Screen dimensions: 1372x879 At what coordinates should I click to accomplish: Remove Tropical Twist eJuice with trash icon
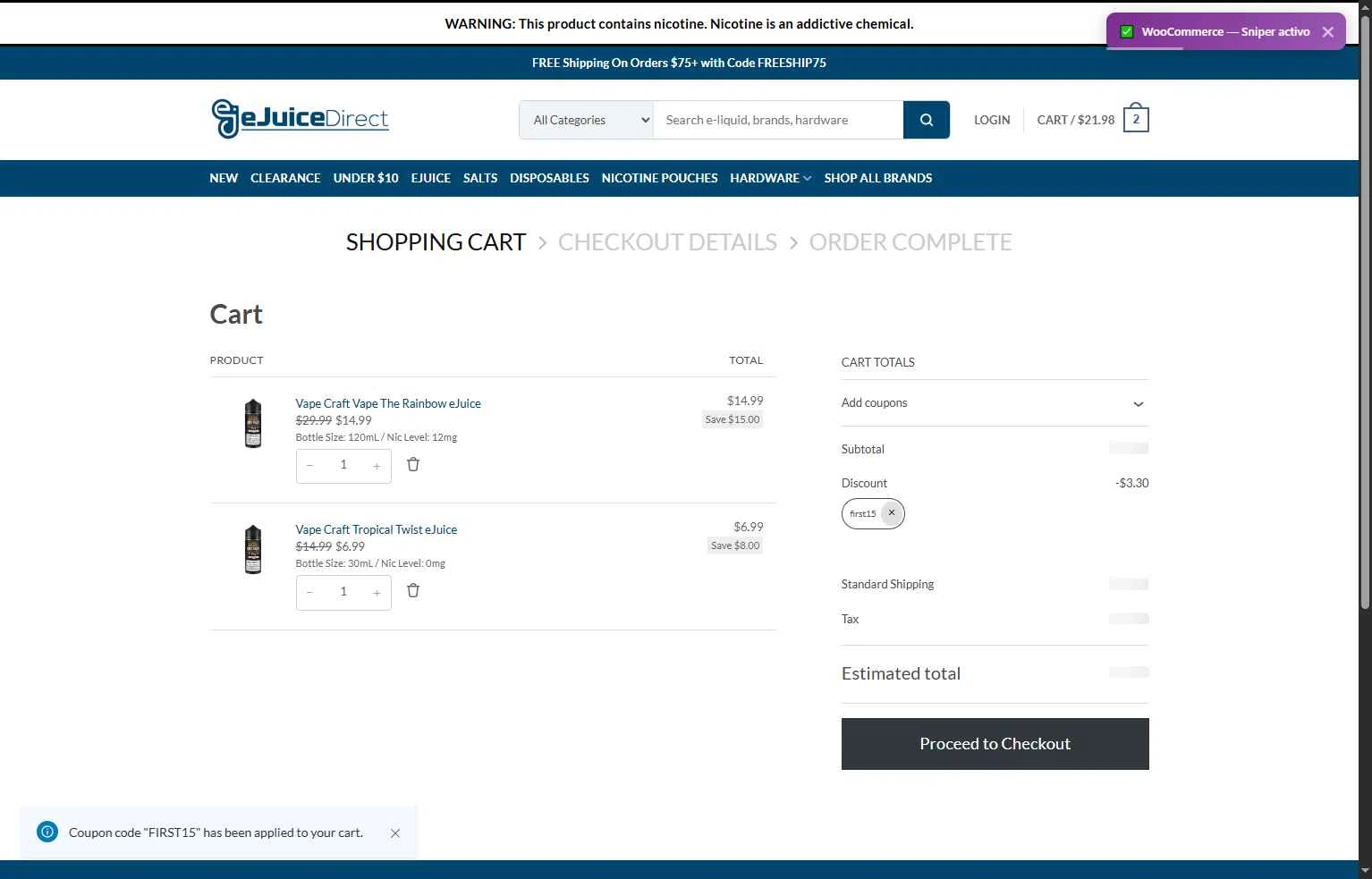coord(413,590)
